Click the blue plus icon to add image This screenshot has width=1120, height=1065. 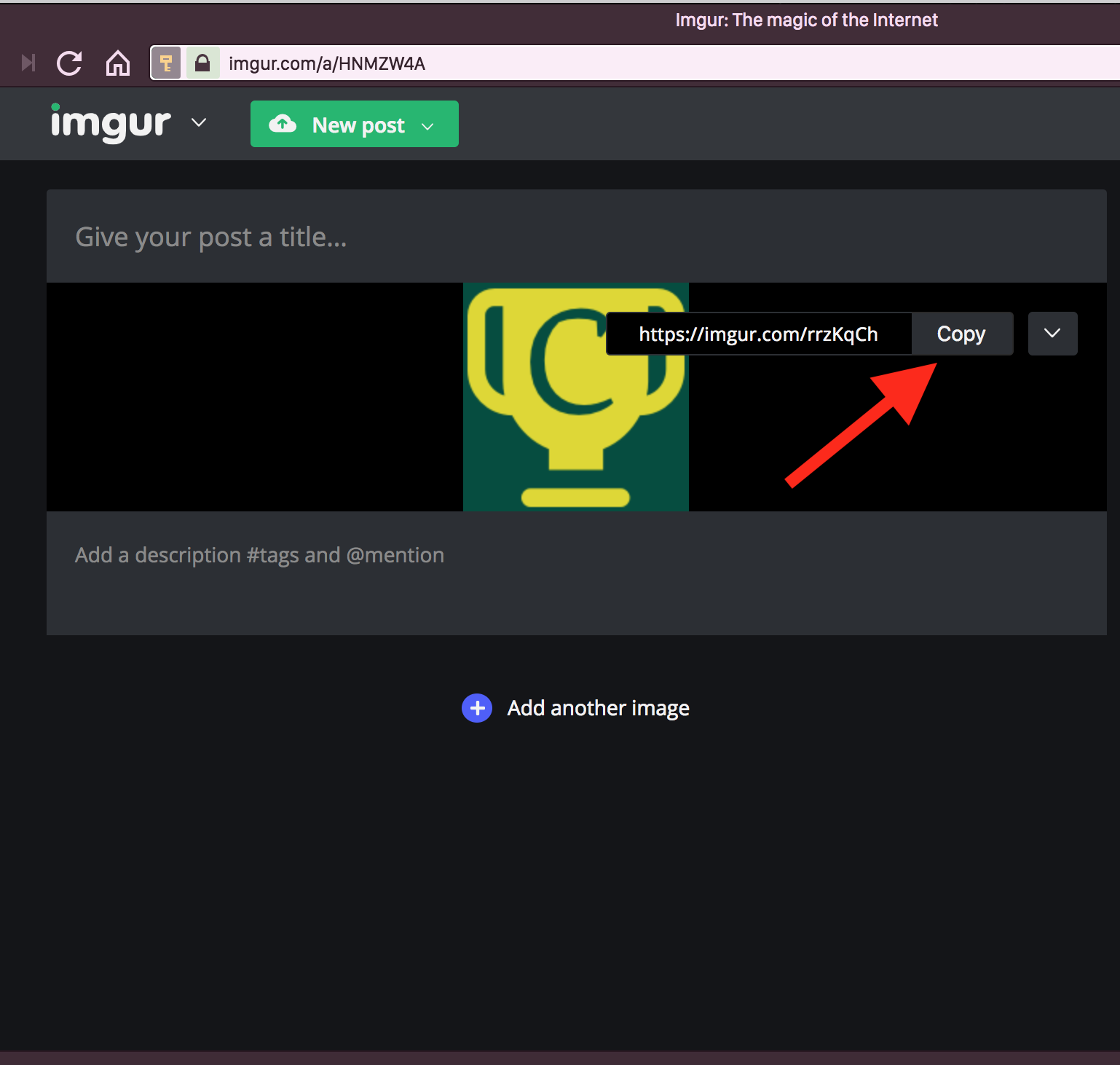[476, 707]
